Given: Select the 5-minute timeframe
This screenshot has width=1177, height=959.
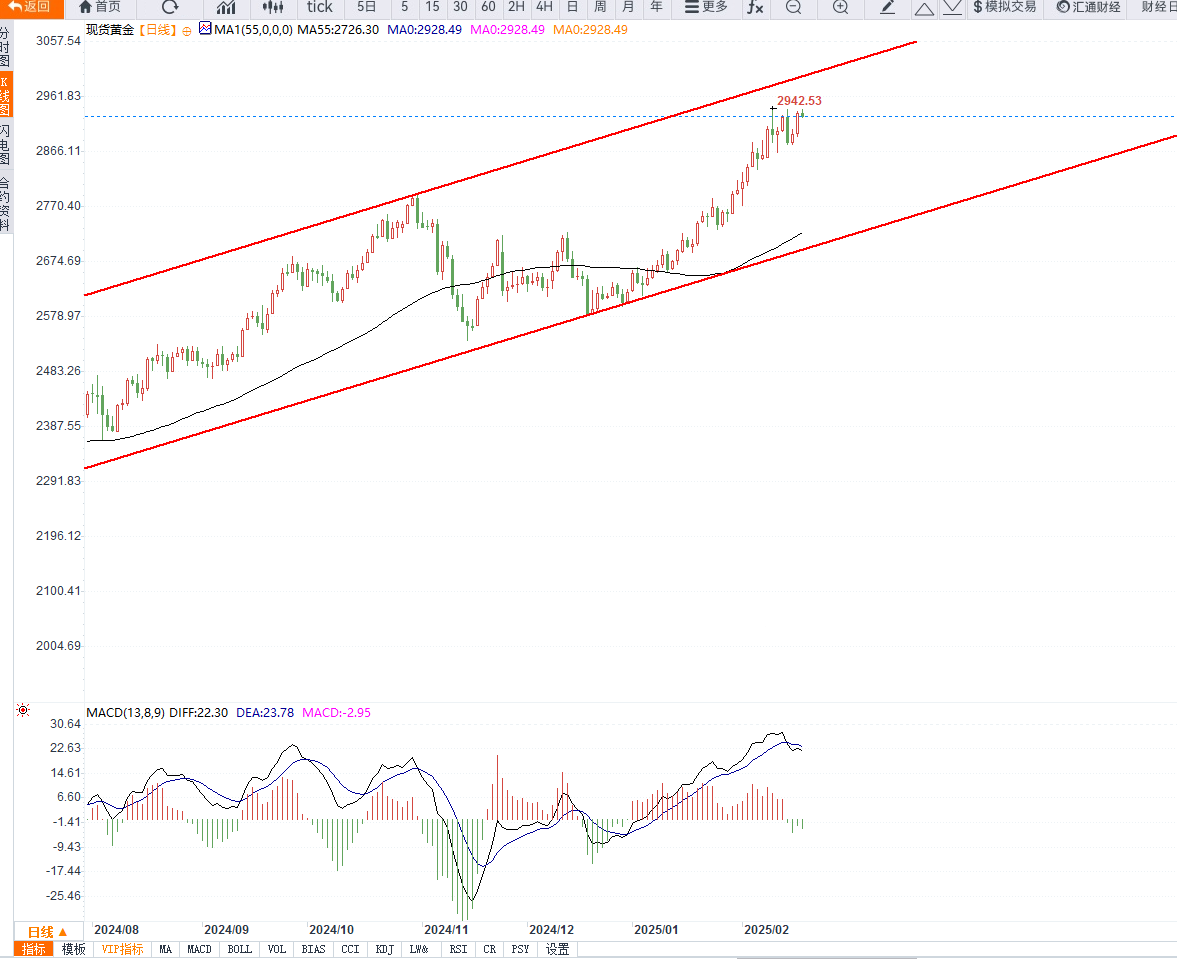Looking at the screenshot, I should (405, 8).
